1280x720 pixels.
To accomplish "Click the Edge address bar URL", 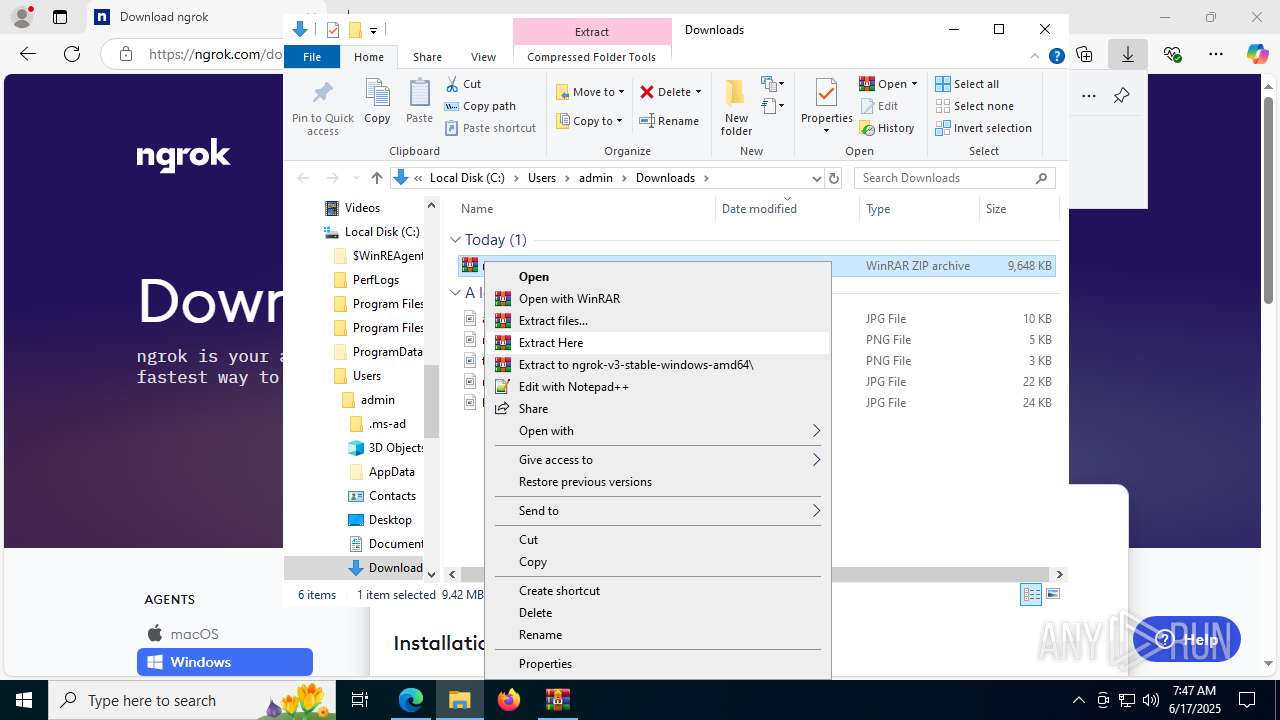I will (x=215, y=54).
